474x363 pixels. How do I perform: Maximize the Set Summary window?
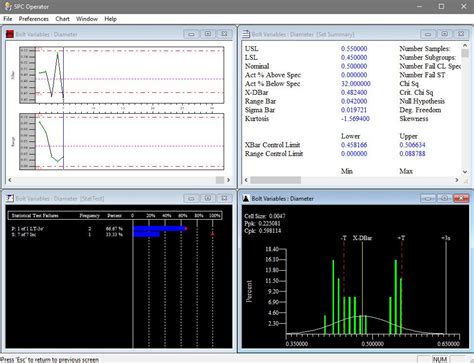444,34
